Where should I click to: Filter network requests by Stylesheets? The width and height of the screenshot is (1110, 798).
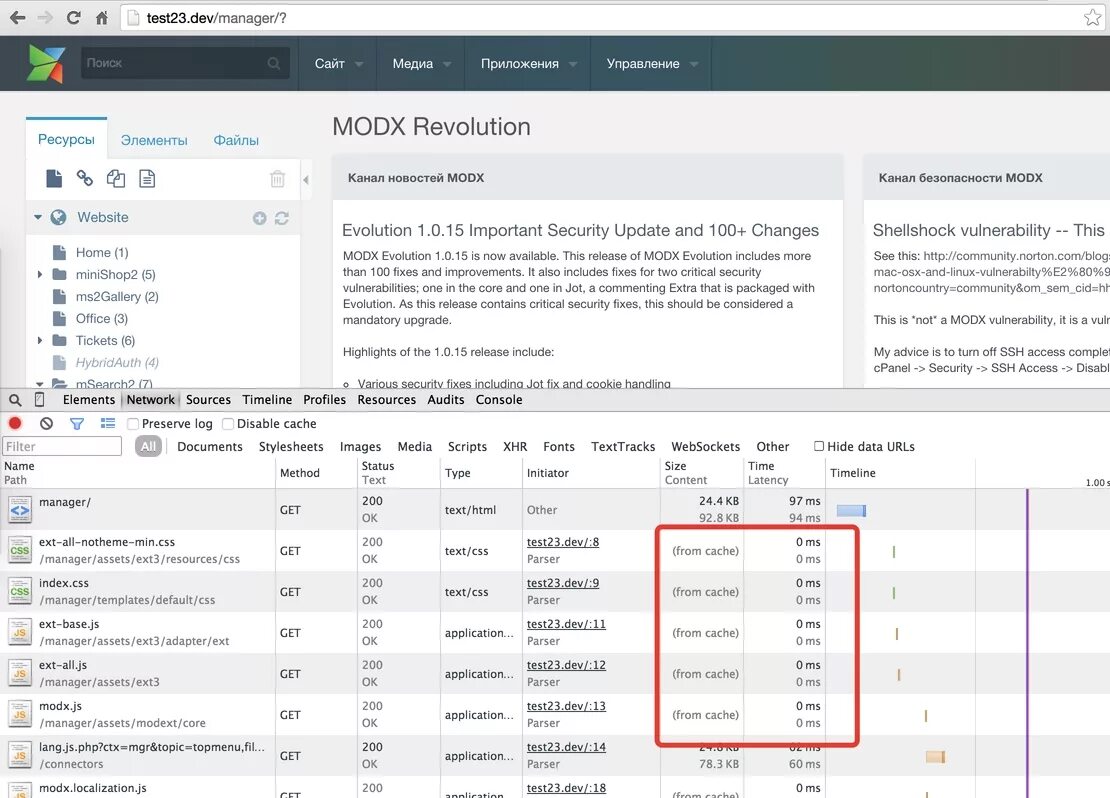point(291,447)
